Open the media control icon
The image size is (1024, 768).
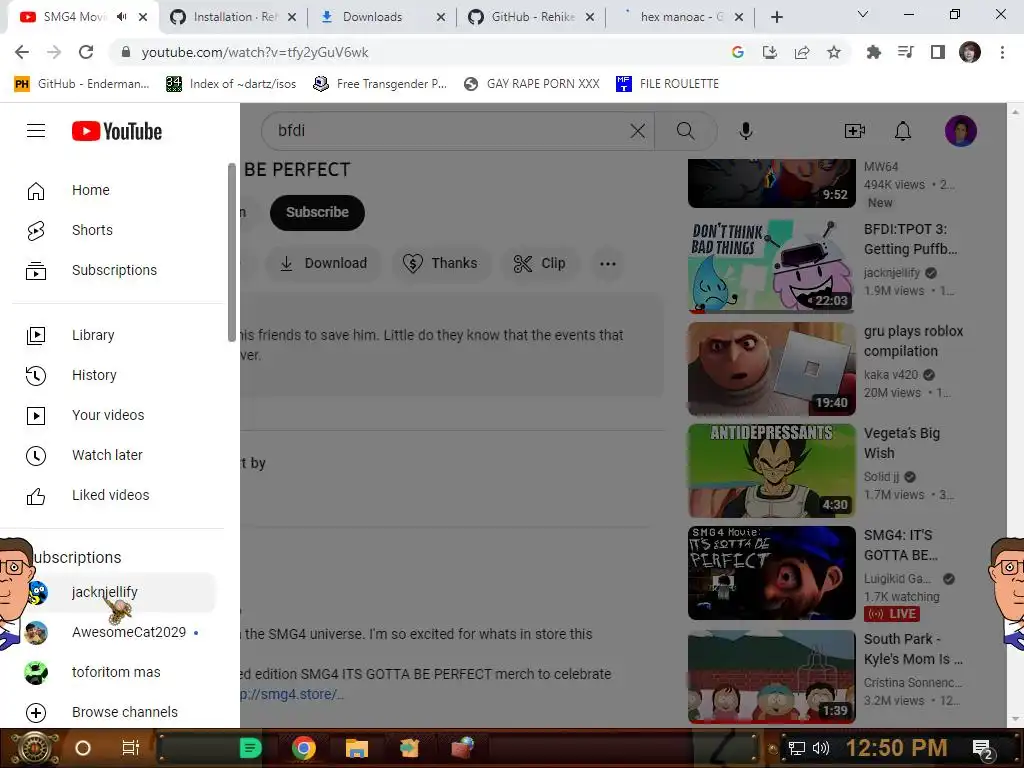click(906, 52)
